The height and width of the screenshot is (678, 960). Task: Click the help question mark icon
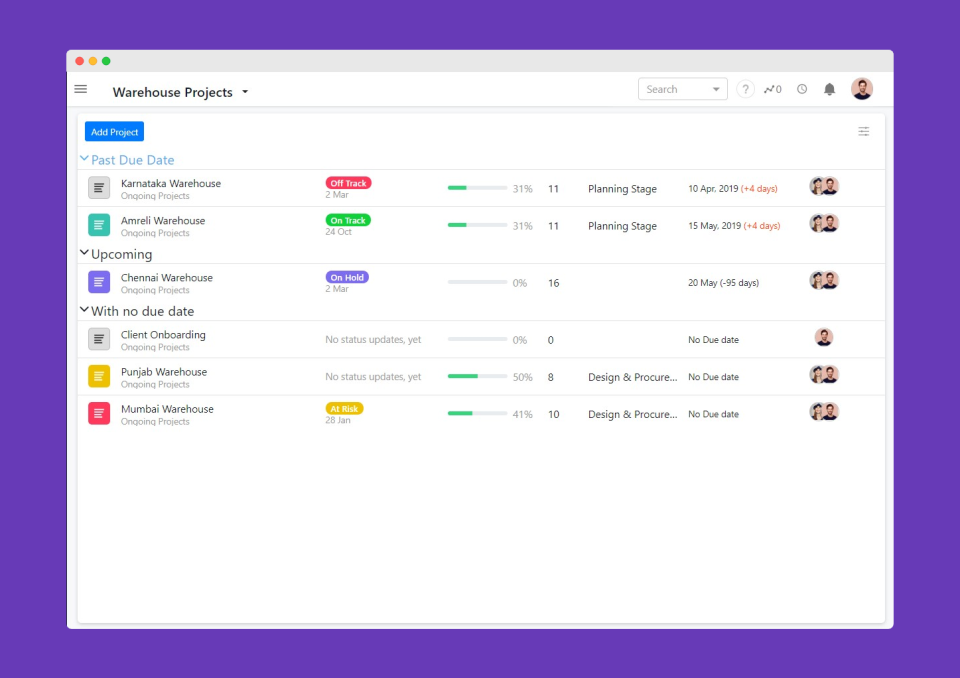[745, 89]
